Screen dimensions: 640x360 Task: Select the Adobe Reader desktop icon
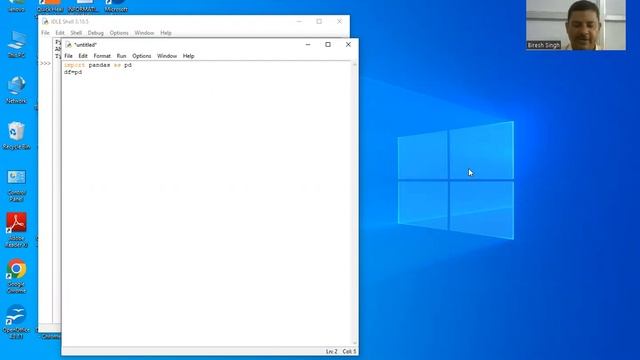point(16,230)
